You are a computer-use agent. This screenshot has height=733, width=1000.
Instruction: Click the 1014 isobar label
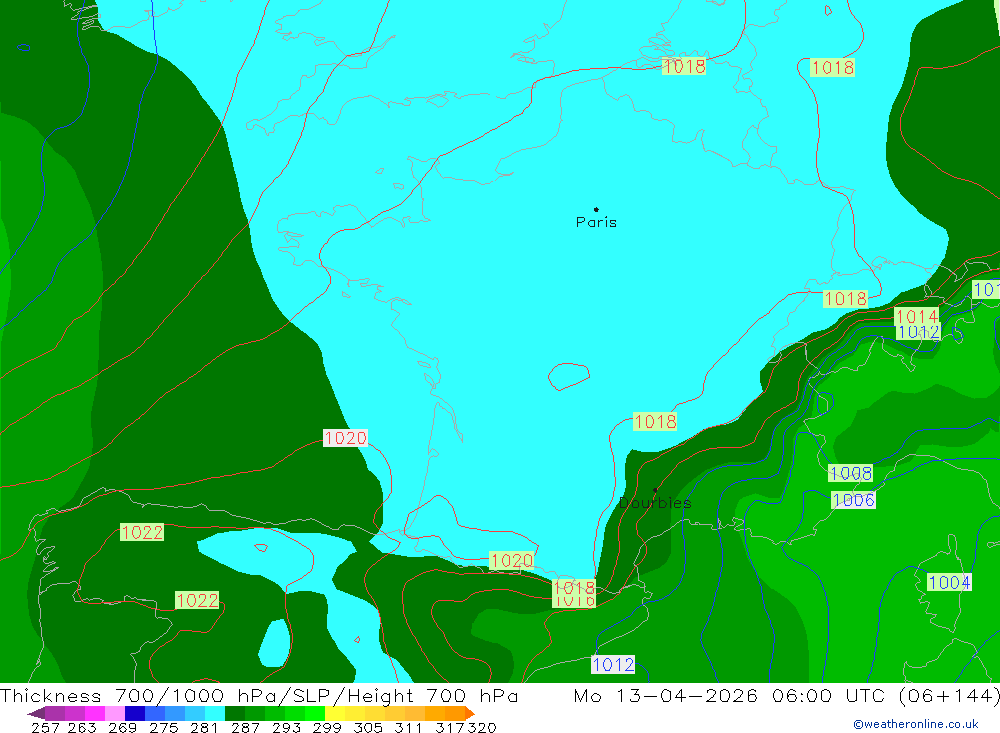pos(917,316)
